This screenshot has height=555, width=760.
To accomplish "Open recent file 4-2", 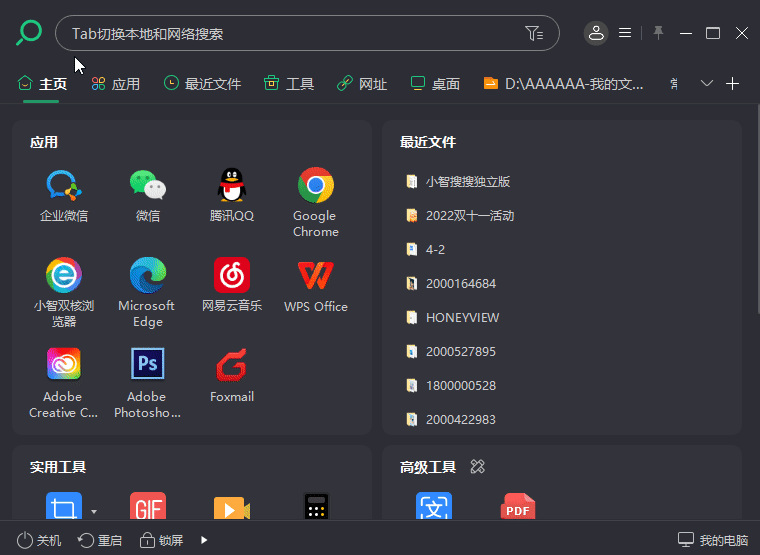I will (x=425, y=250).
